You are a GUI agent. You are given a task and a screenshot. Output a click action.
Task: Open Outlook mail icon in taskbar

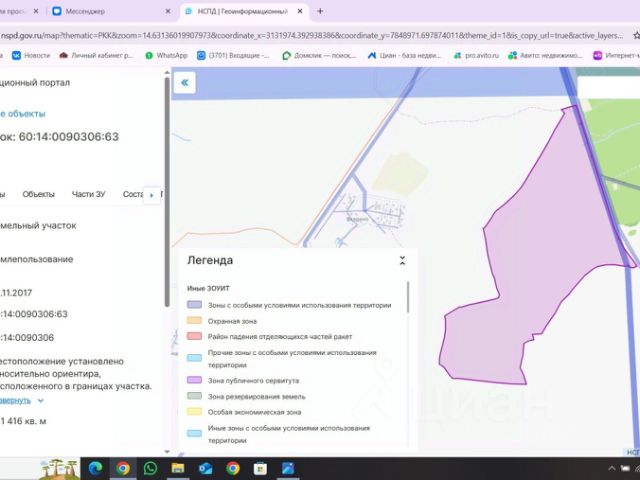[x=205, y=468]
